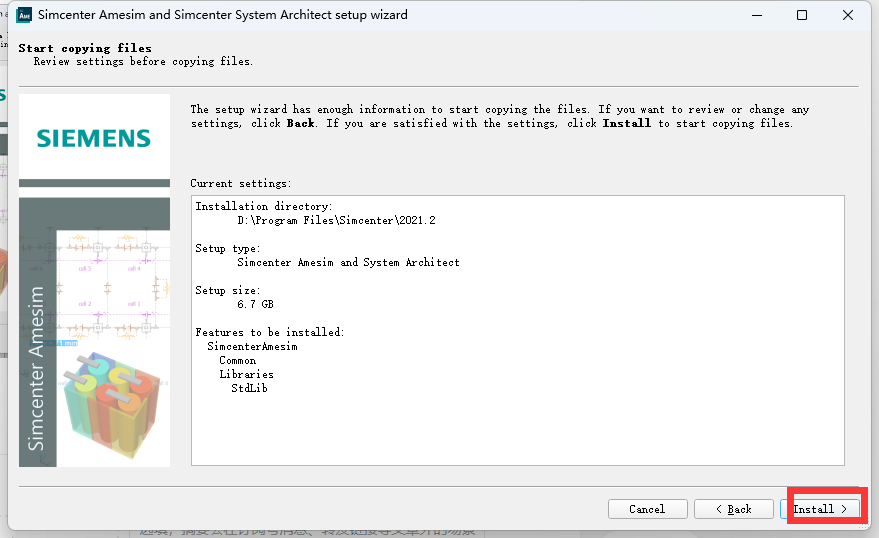Click the SIEMENS logo
The width and height of the screenshot is (879, 538).
94,138
